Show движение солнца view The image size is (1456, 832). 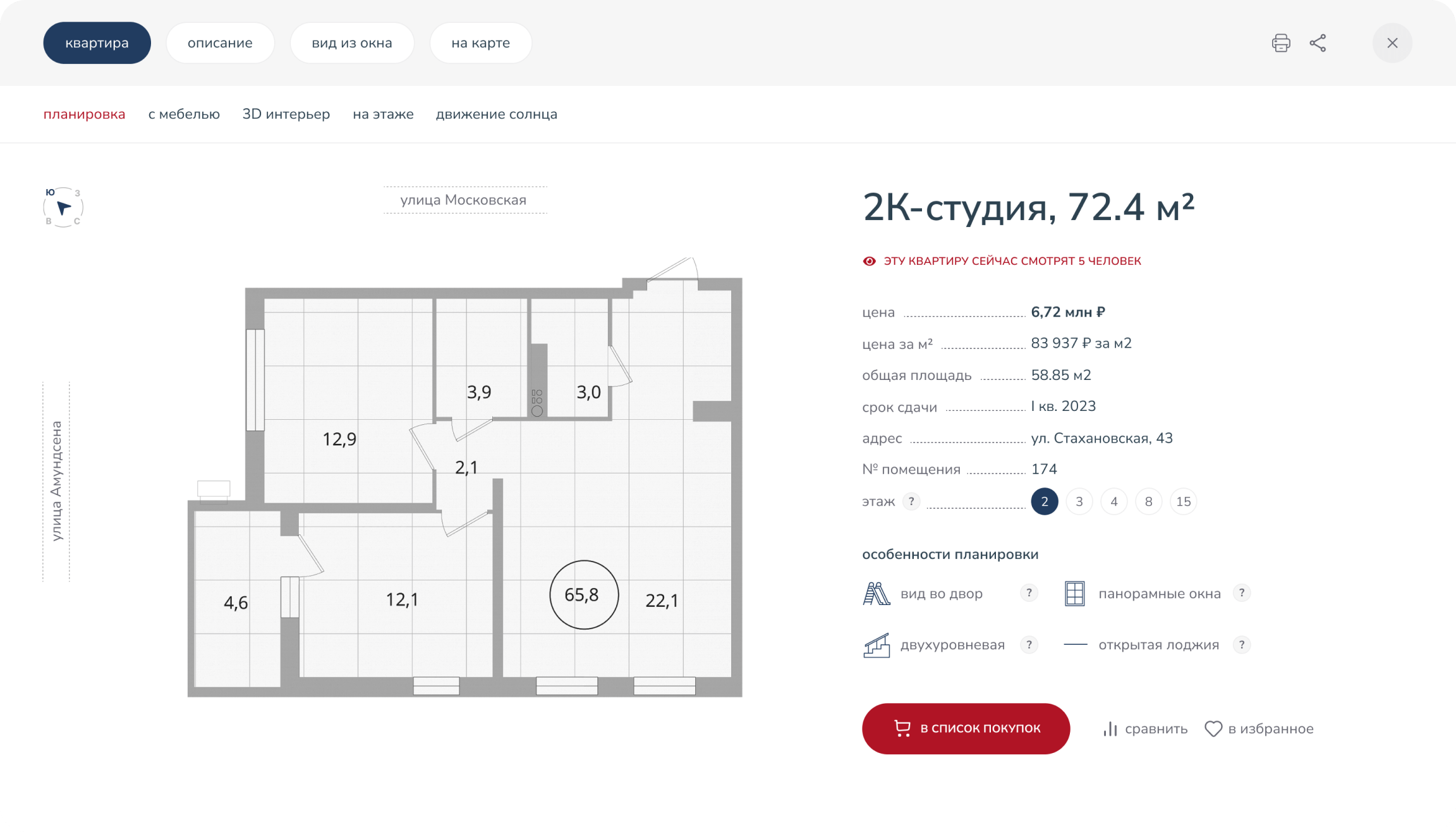click(496, 114)
